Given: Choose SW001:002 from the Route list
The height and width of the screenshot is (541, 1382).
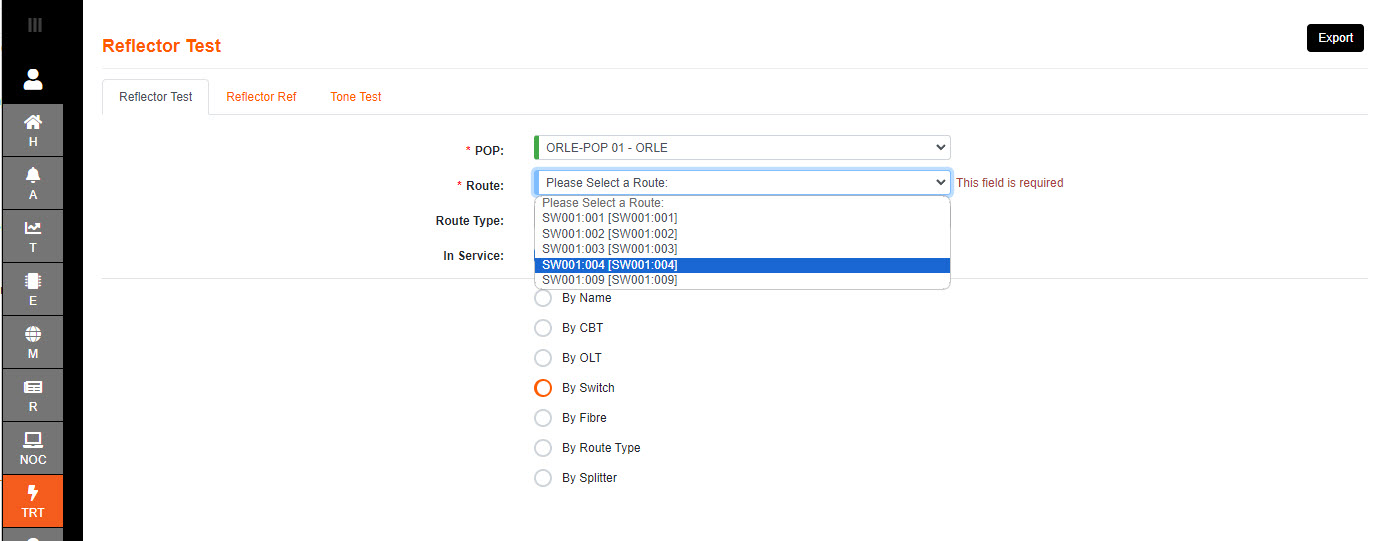Looking at the screenshot, I should point(610,233).
